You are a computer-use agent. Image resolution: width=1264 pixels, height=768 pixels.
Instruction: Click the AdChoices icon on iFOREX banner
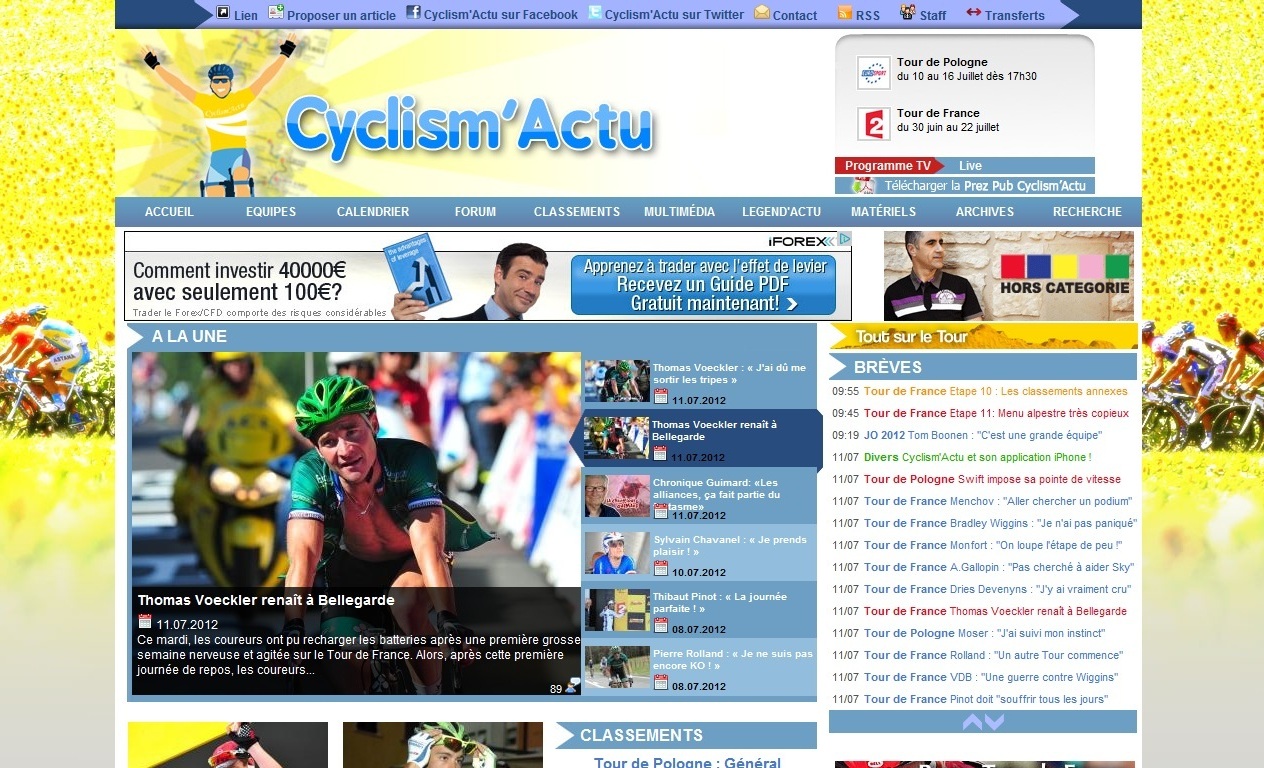tap(844, 240)
